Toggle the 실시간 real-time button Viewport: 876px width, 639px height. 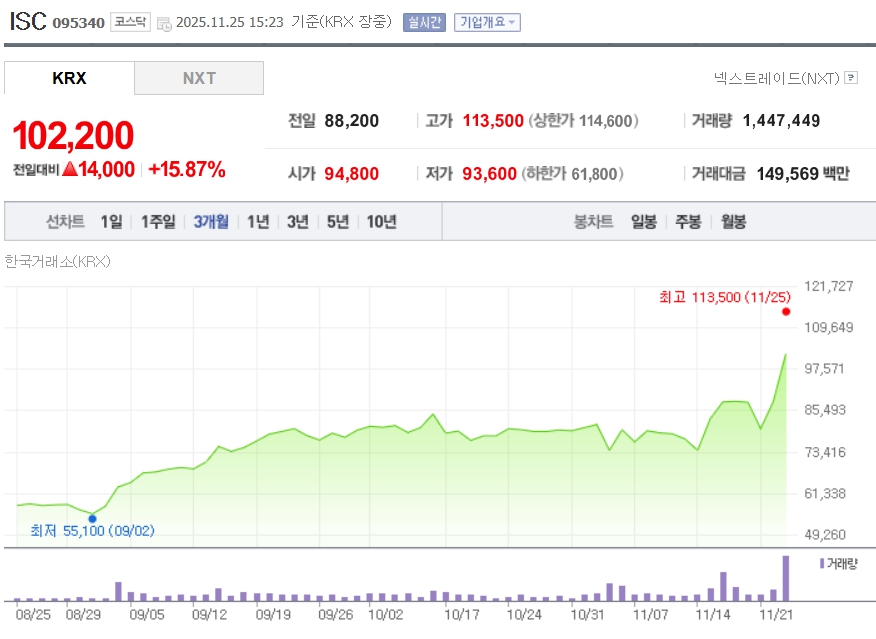tap(424, 22)
